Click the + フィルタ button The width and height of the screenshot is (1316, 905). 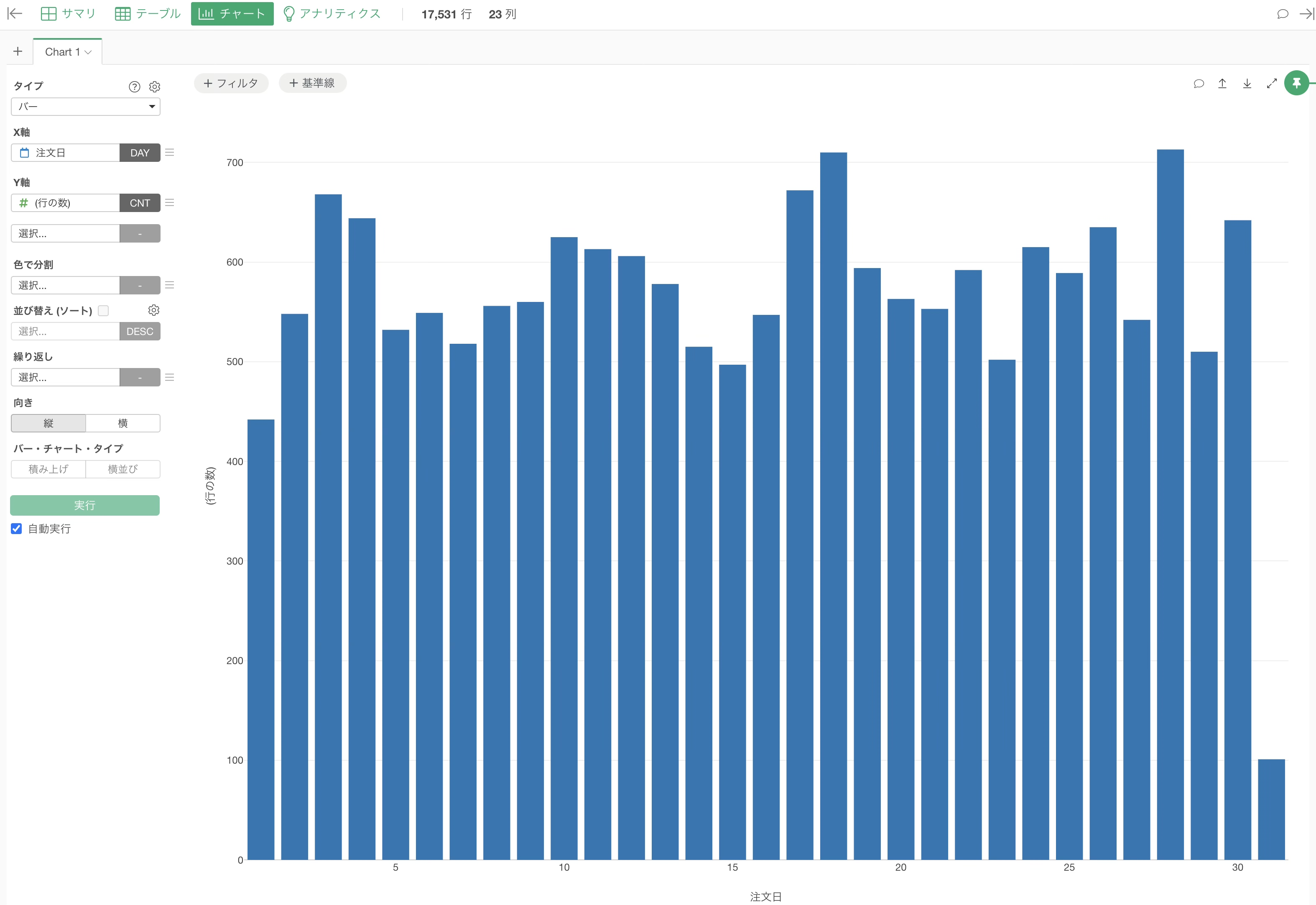coord(231,83)
